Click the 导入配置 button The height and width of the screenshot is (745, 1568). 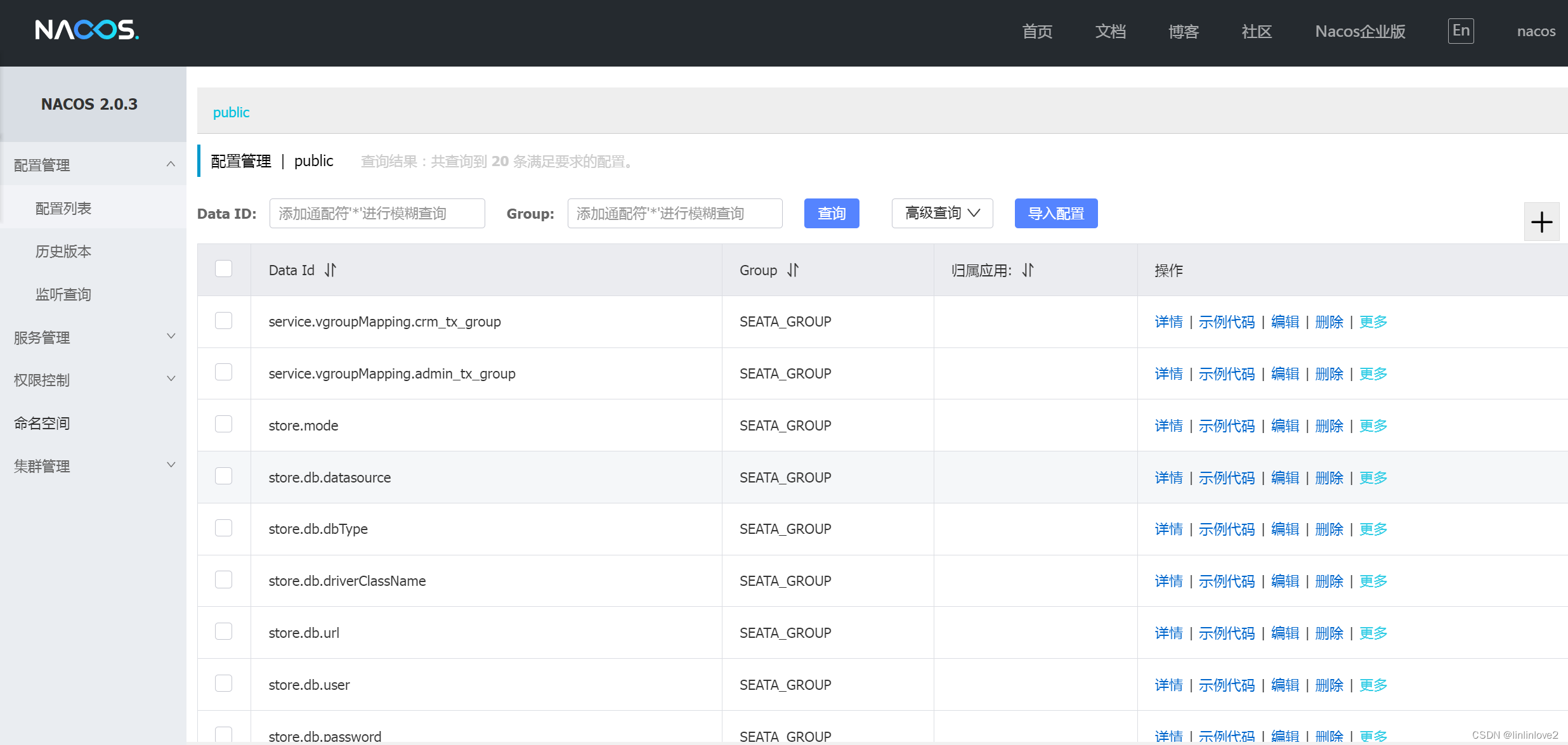[x=1055, y=213]
